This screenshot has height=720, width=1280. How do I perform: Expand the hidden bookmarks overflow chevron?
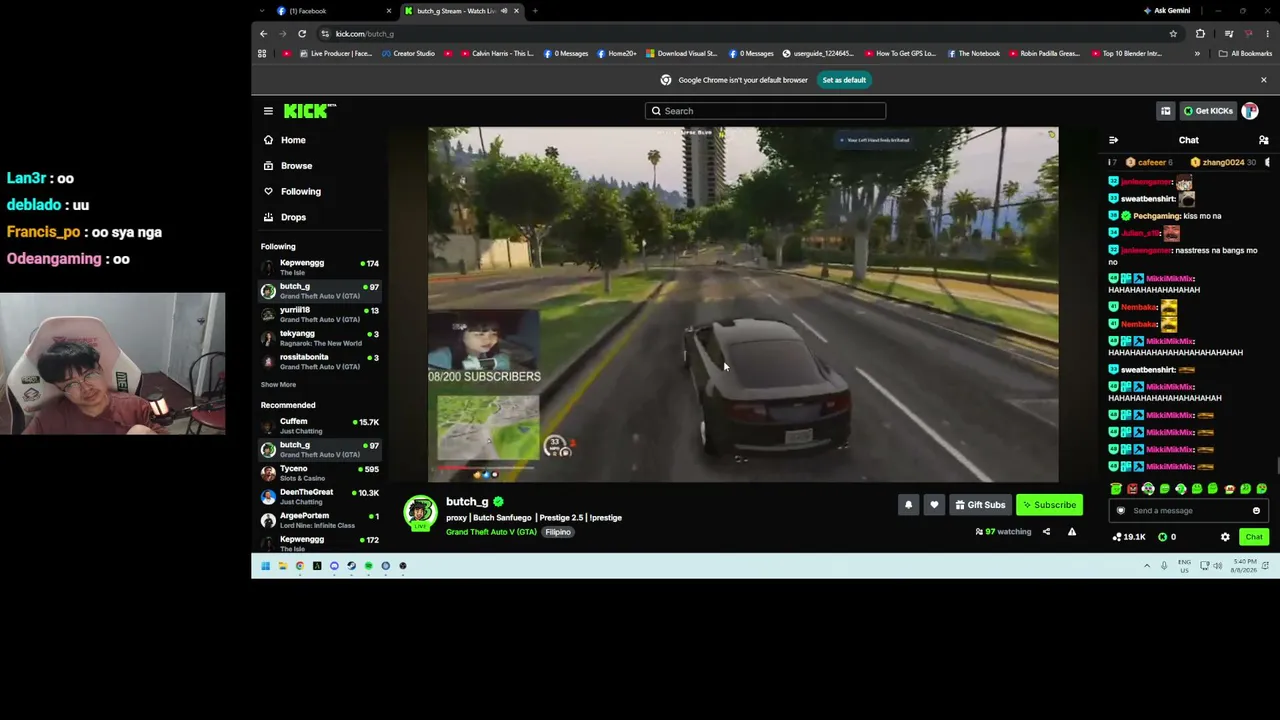tap(1197, 54)
